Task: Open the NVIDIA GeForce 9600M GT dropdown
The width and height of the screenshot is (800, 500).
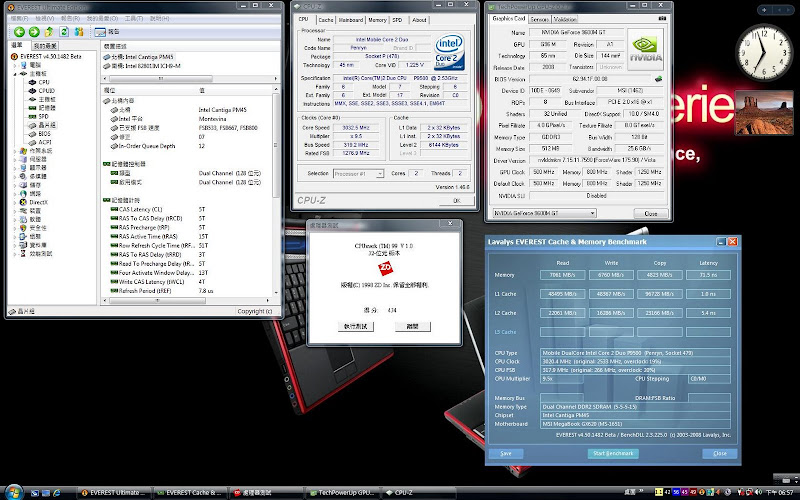Action: pyautogui.click(x=544, y=213)
